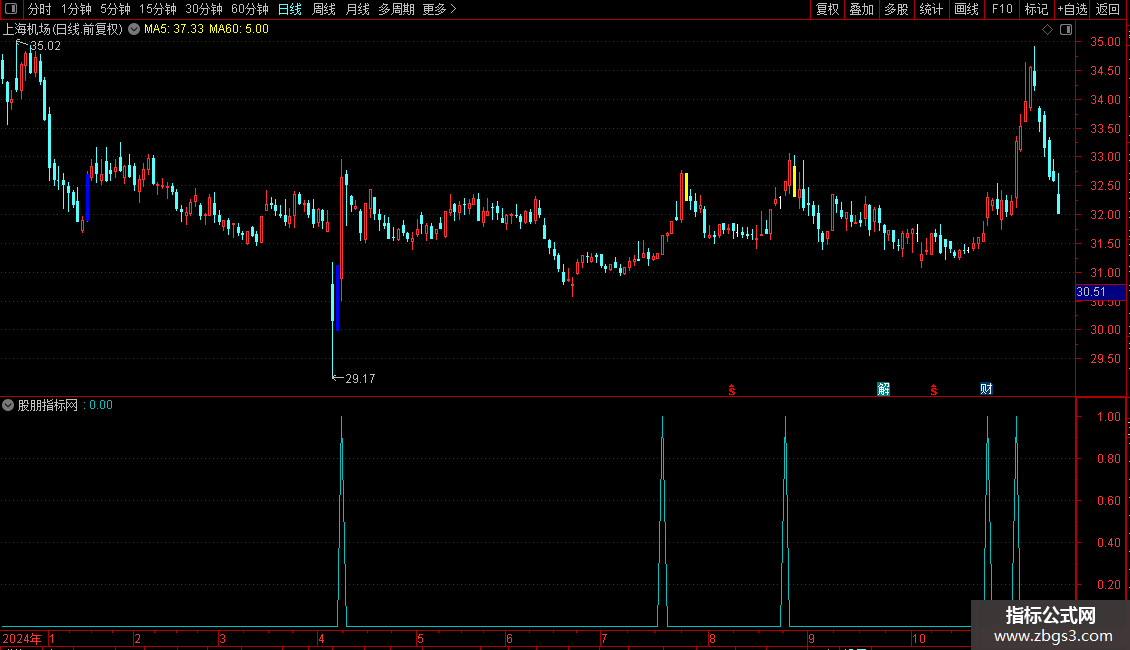Click the panel layout icon at top-left
1130x650 pixels.
11,9
